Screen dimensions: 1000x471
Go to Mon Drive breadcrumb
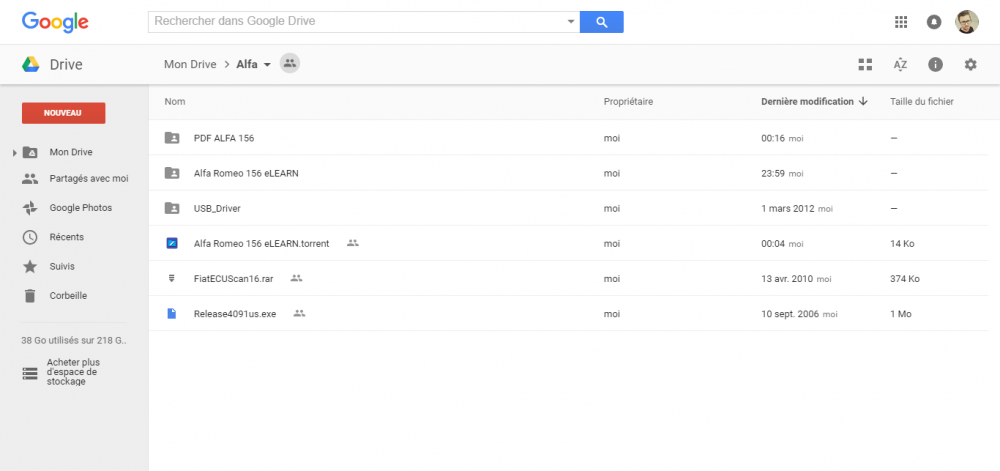190,64
